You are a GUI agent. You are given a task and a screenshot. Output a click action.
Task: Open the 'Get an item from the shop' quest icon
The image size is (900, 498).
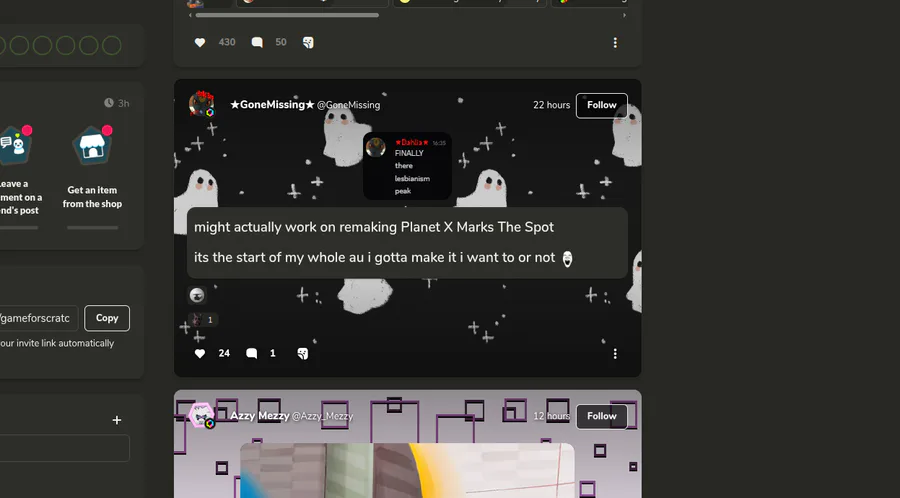tap(92, 146)
